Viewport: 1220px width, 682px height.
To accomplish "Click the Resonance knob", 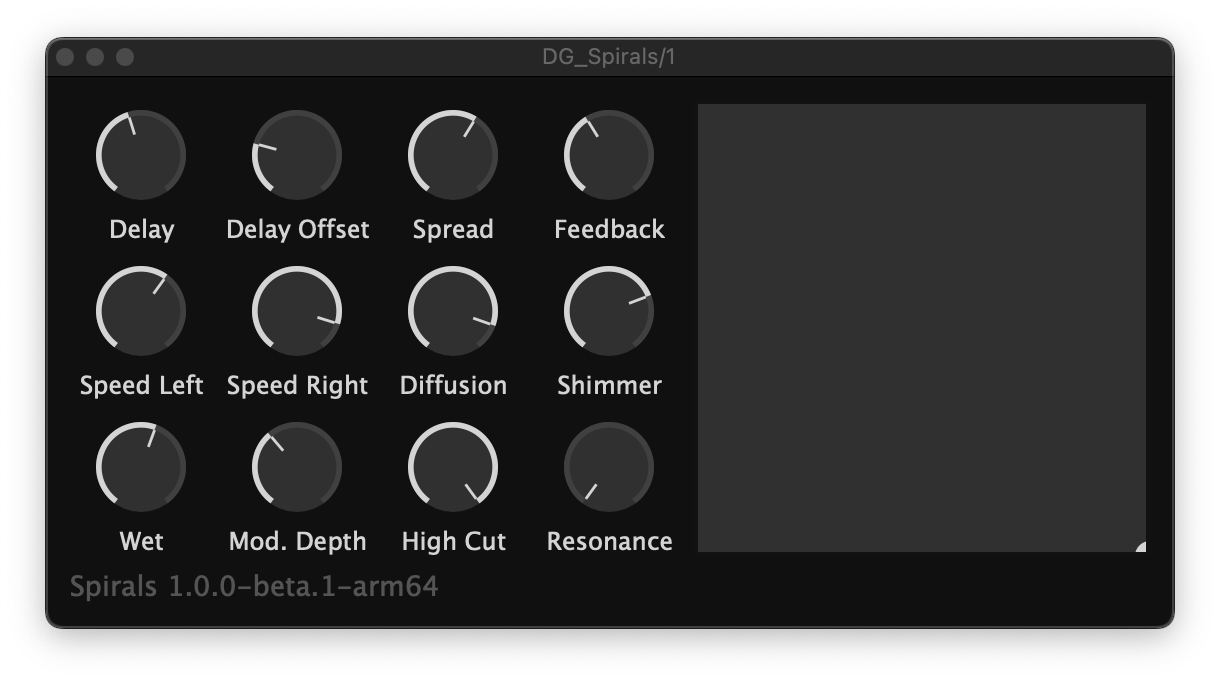I will tap(609, 467).
